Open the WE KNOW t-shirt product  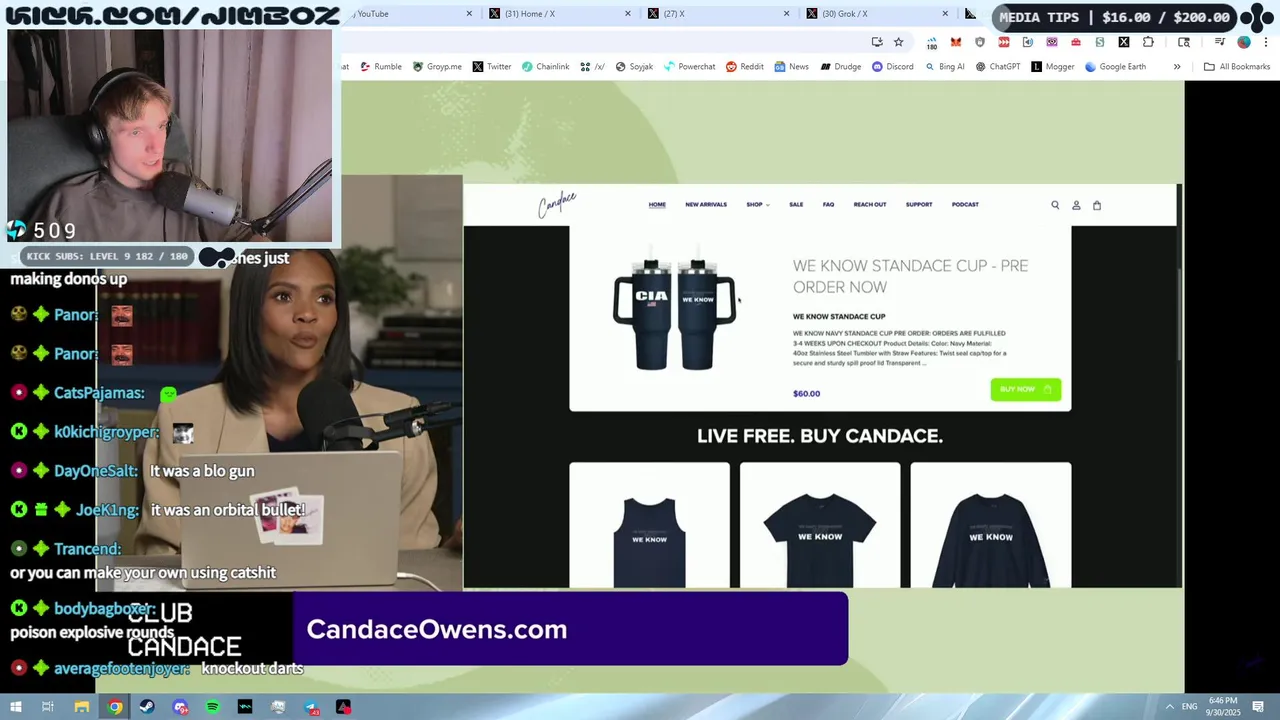tap(820, 525)
